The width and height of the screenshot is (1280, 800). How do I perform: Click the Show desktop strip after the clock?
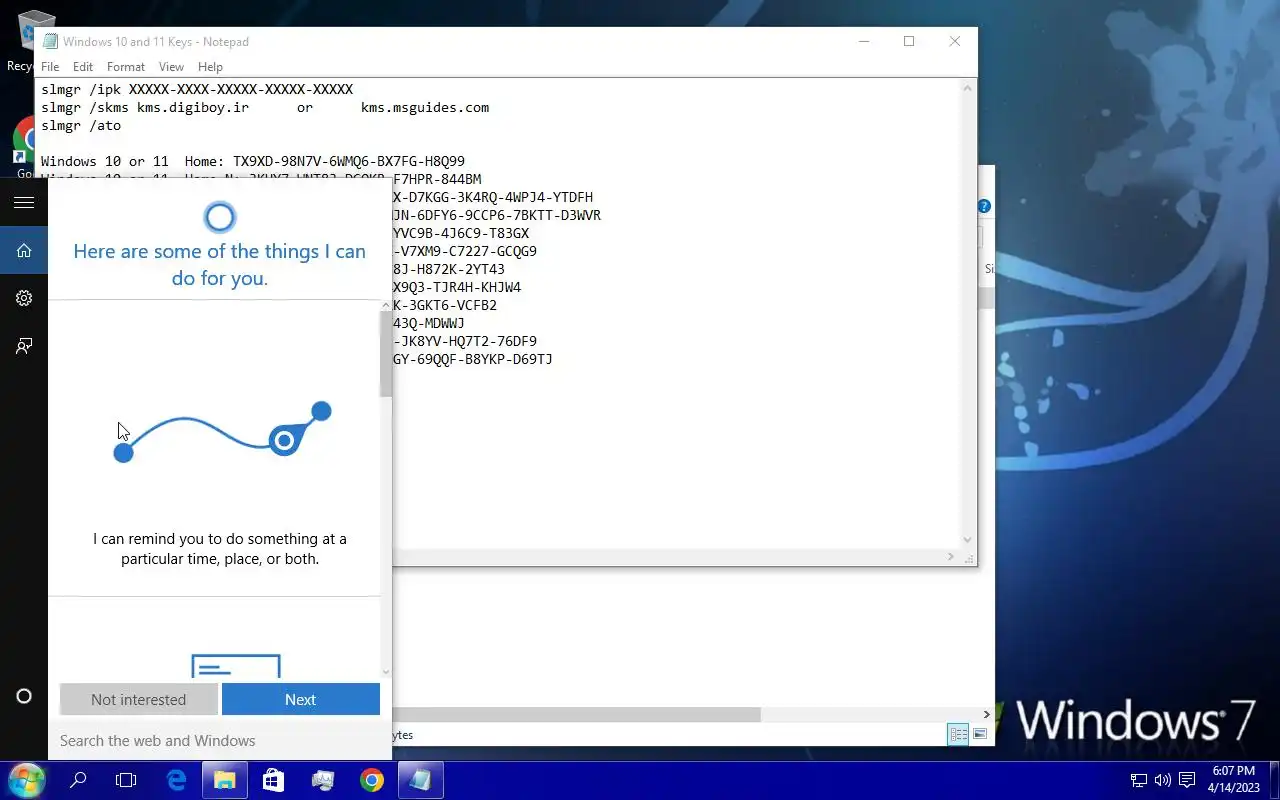click(1275, 780)
